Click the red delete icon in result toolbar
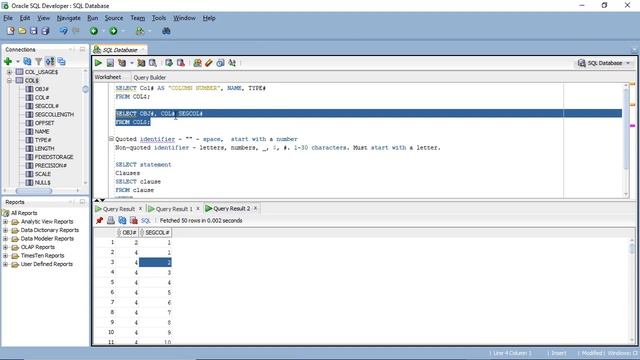640x360 pixels. [133, 220]
